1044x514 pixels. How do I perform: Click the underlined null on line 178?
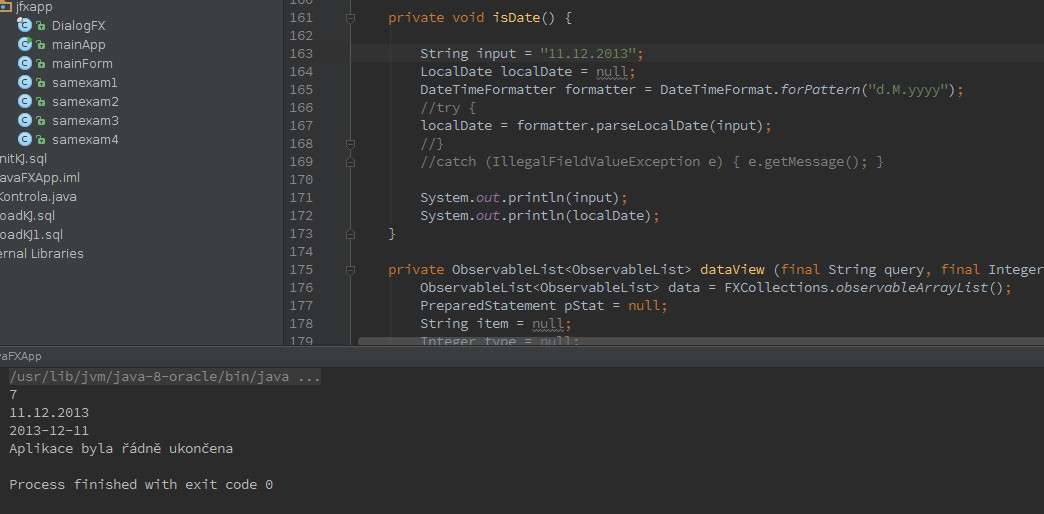pos(548,324)
